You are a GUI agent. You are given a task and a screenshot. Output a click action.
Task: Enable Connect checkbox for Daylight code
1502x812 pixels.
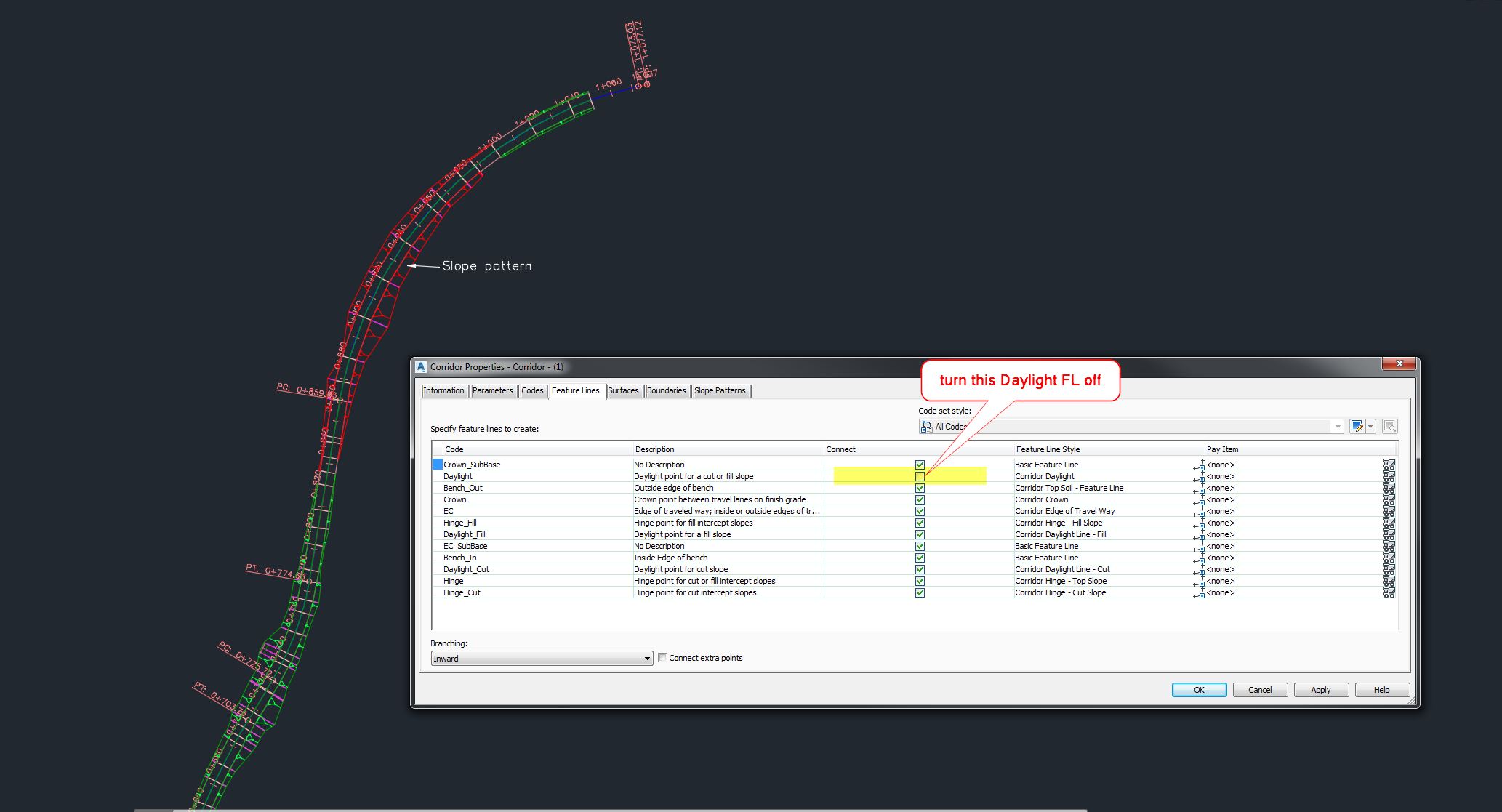click(x=920, y=476)
